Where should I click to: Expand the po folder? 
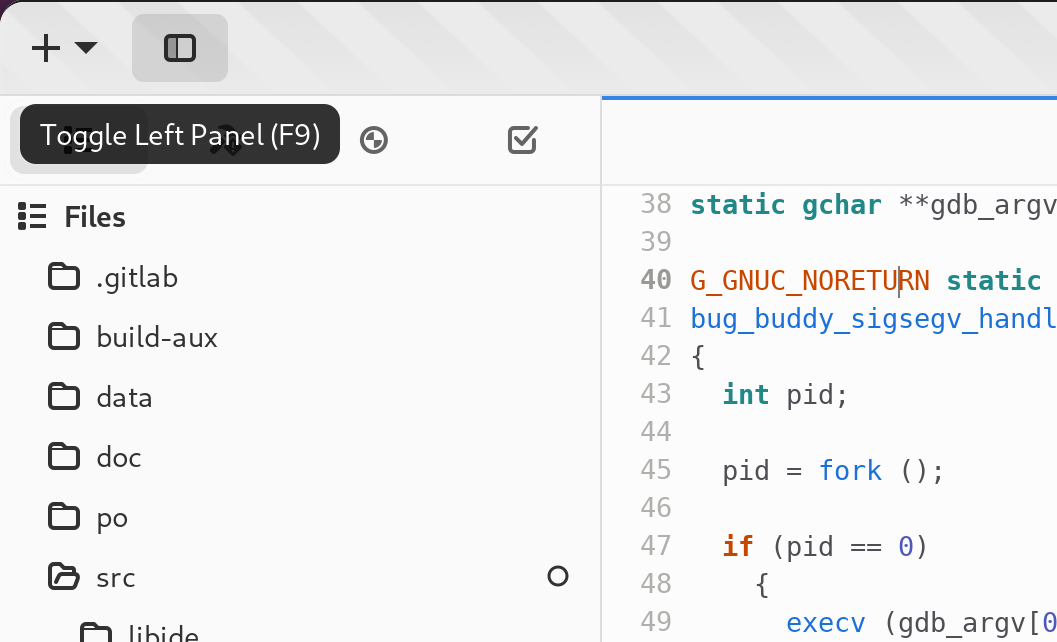(112, 518)
